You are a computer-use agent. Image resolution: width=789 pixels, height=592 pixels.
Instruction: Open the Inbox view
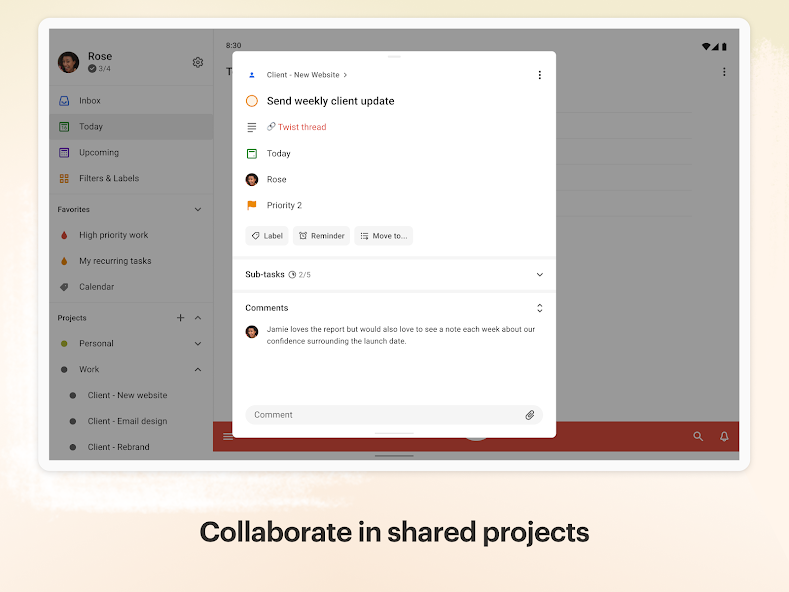pos(131,101)
